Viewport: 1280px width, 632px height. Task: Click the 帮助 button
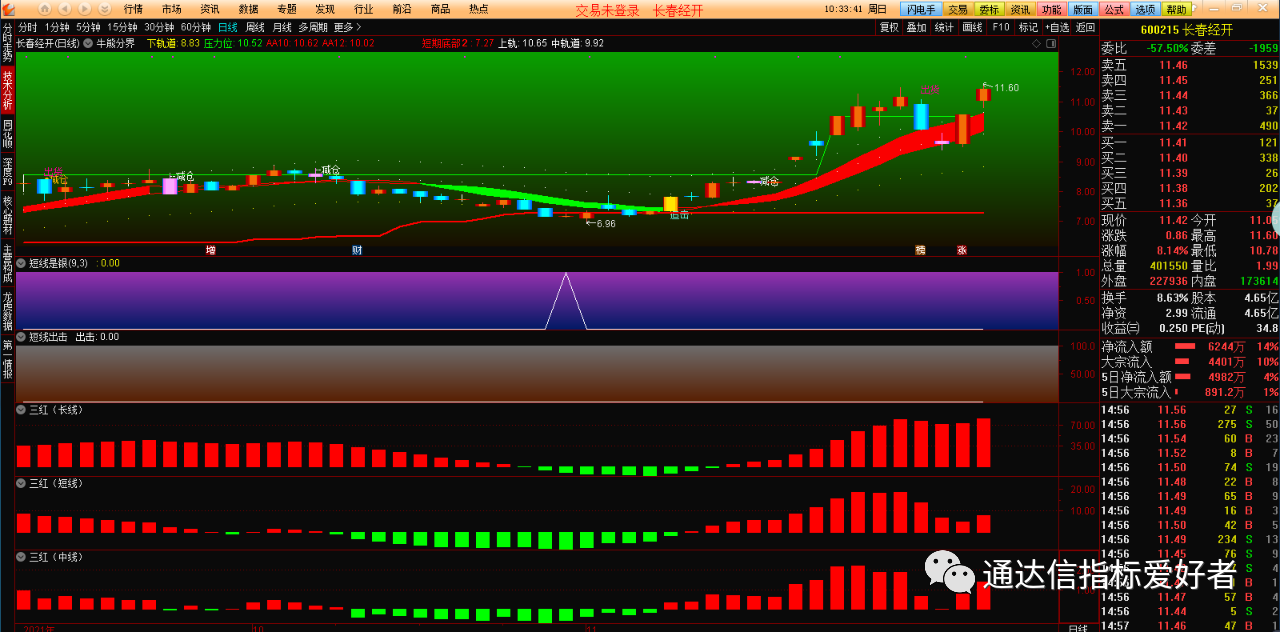point(1176,9)
